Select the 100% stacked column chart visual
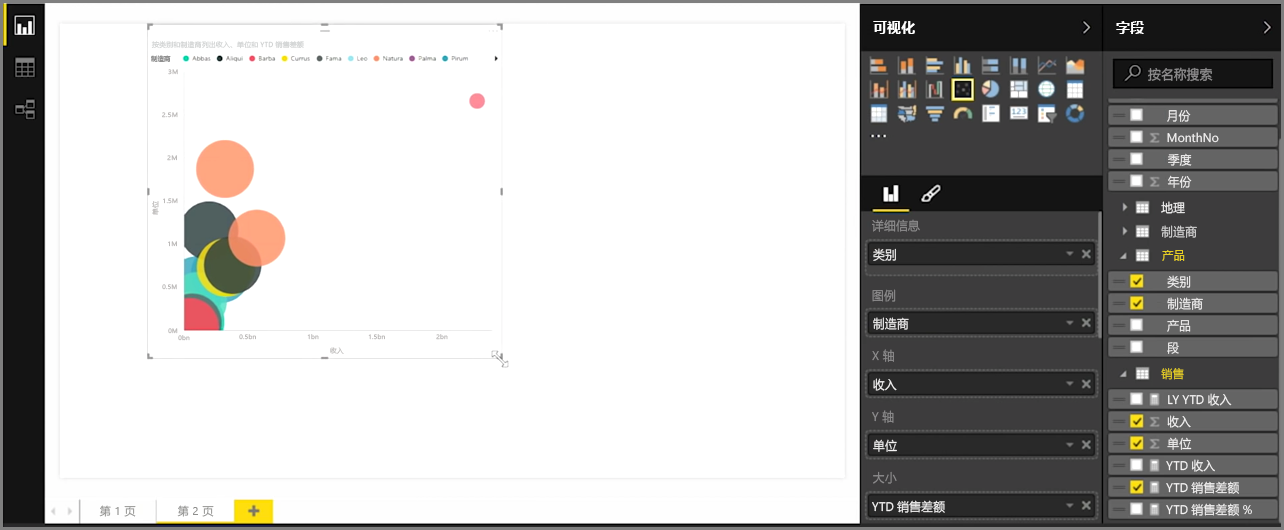The image size is (1284, 530). [1019, 67]
